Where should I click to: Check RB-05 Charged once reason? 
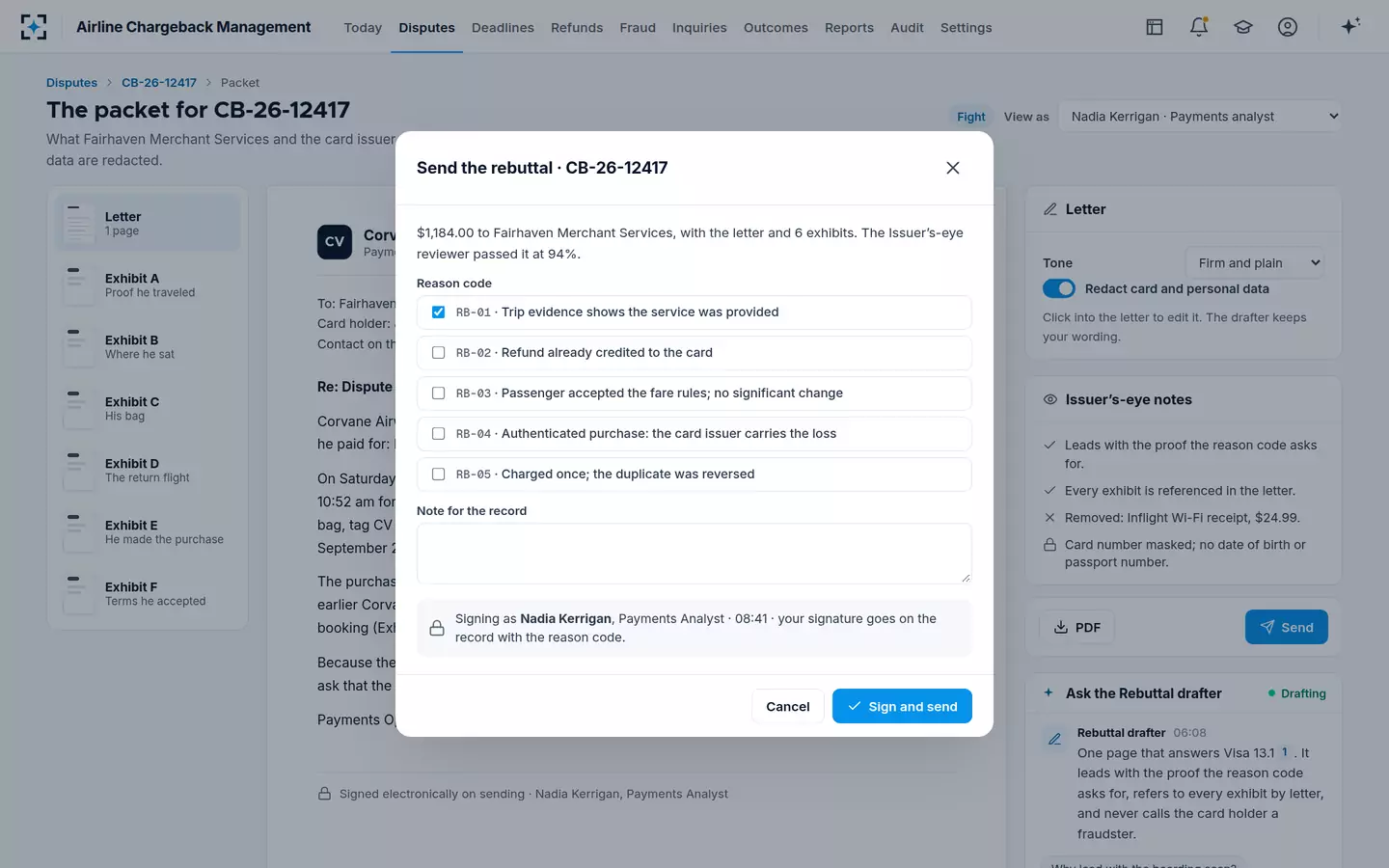click(x=439, y=475)
